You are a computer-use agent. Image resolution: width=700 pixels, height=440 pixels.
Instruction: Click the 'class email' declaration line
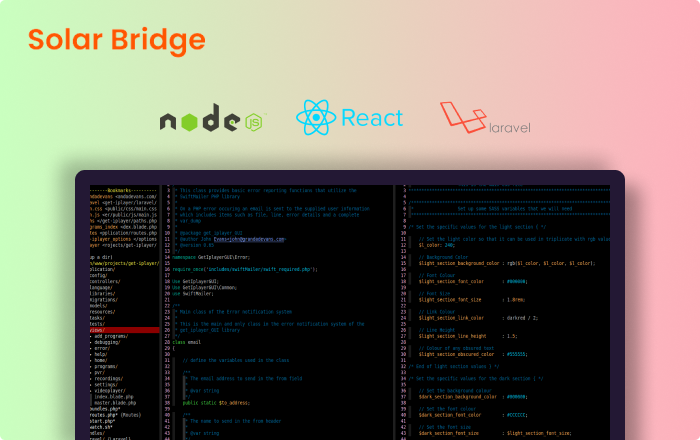click(x=187, y=342)
